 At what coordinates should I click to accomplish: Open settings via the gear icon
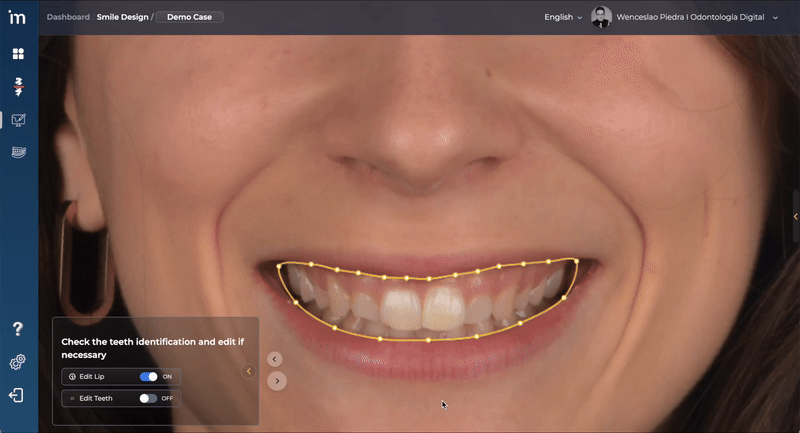point(17,362)
